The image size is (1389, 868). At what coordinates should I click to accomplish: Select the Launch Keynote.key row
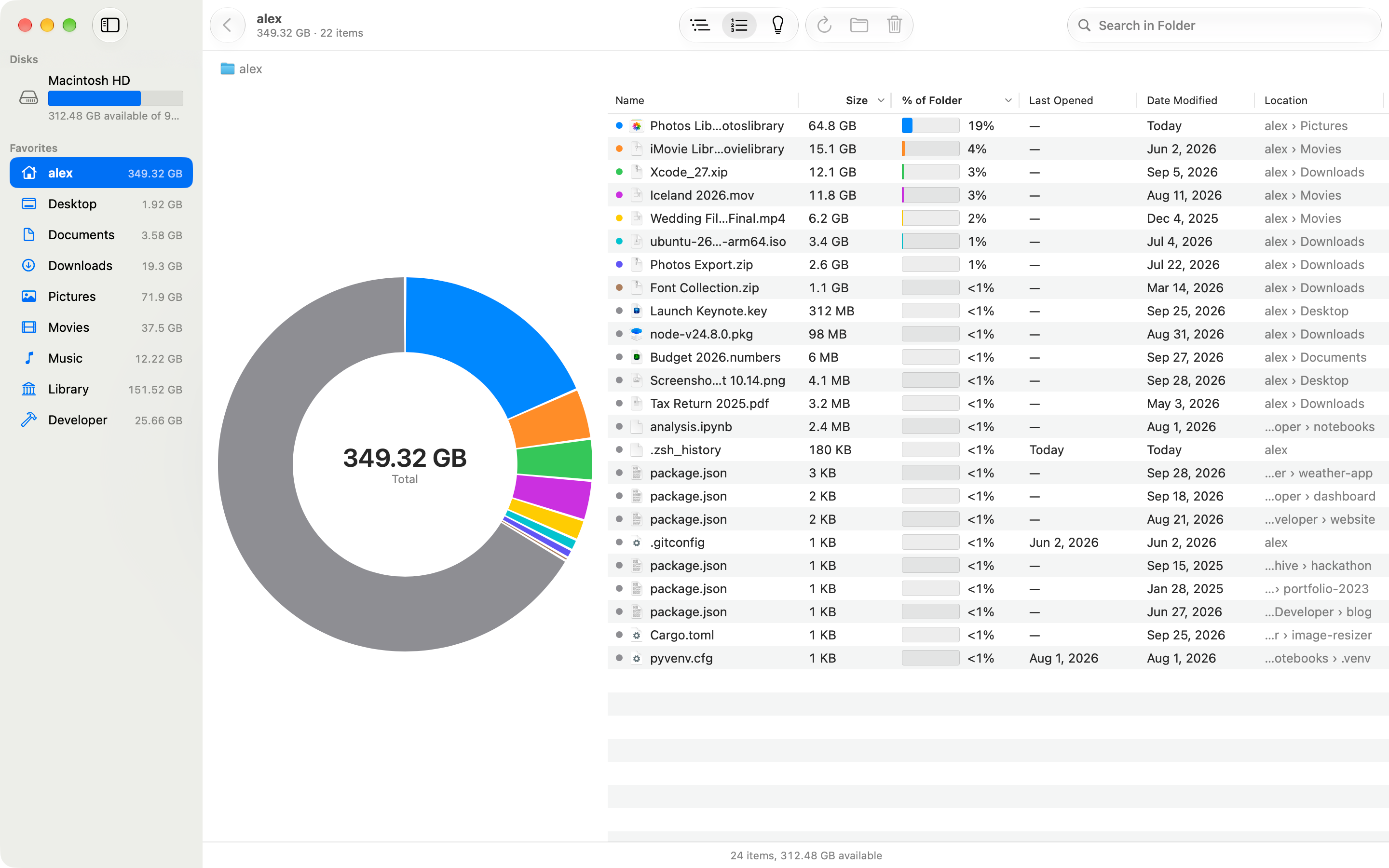pos(997,311)
